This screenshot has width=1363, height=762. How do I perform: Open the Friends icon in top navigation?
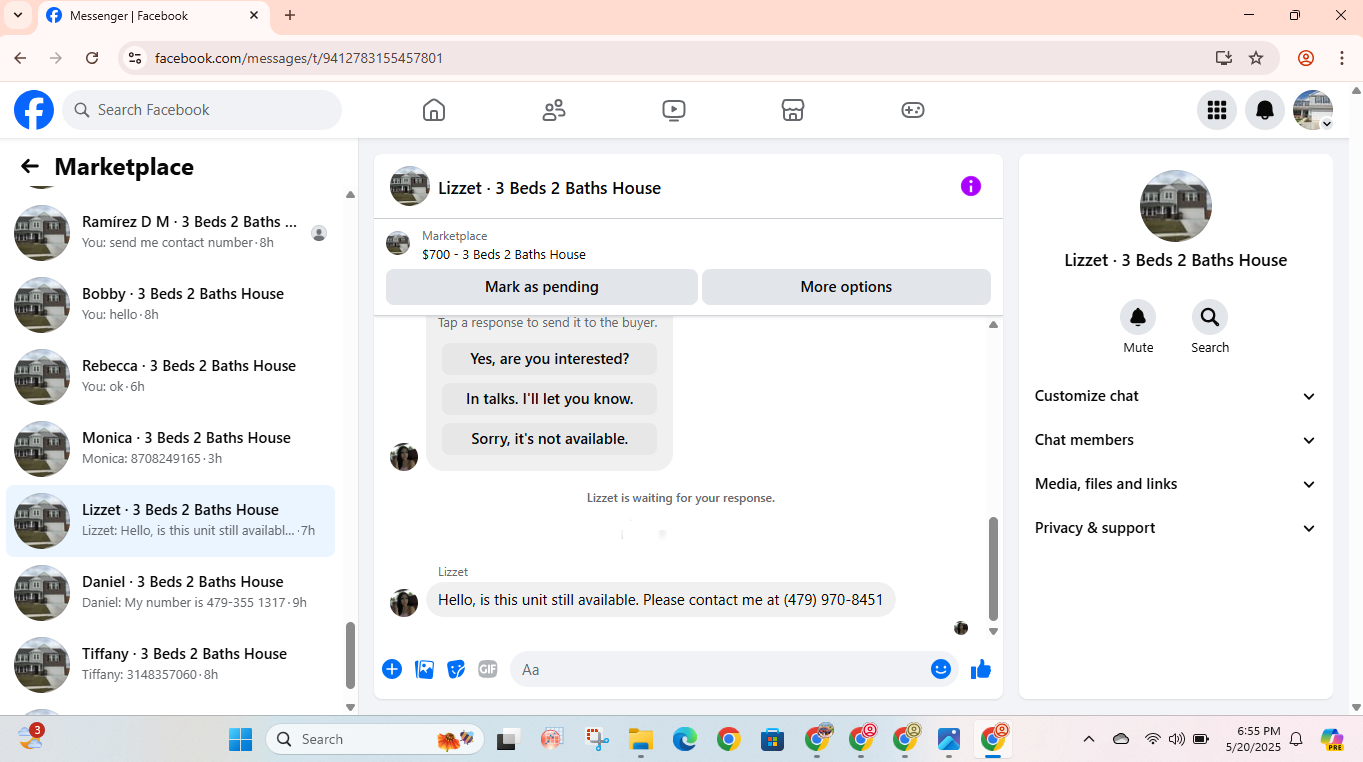pyautogui.click(x=554, y=110)
